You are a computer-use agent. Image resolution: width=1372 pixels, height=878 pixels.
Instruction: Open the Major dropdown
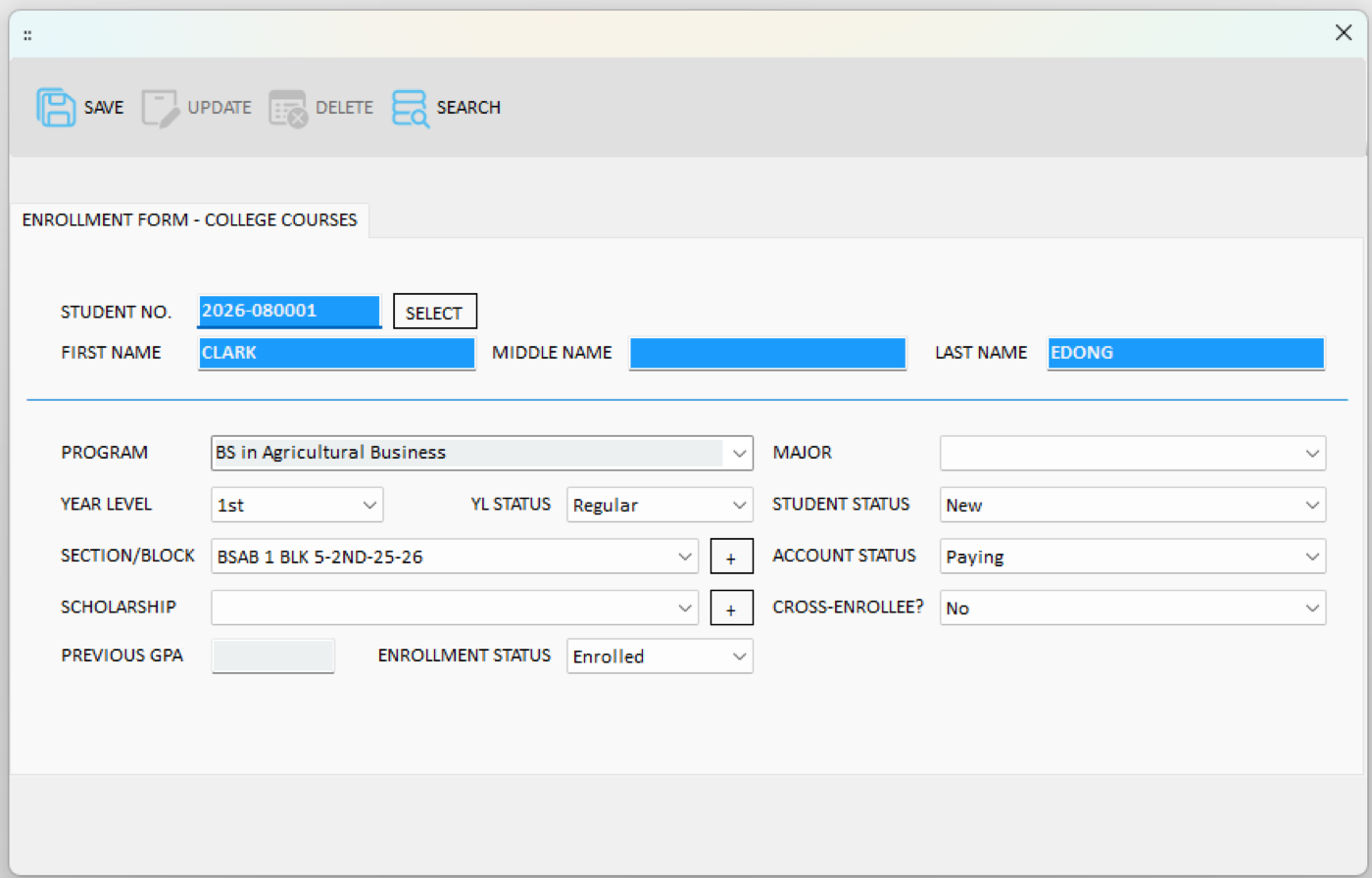tap(1133, 453)
